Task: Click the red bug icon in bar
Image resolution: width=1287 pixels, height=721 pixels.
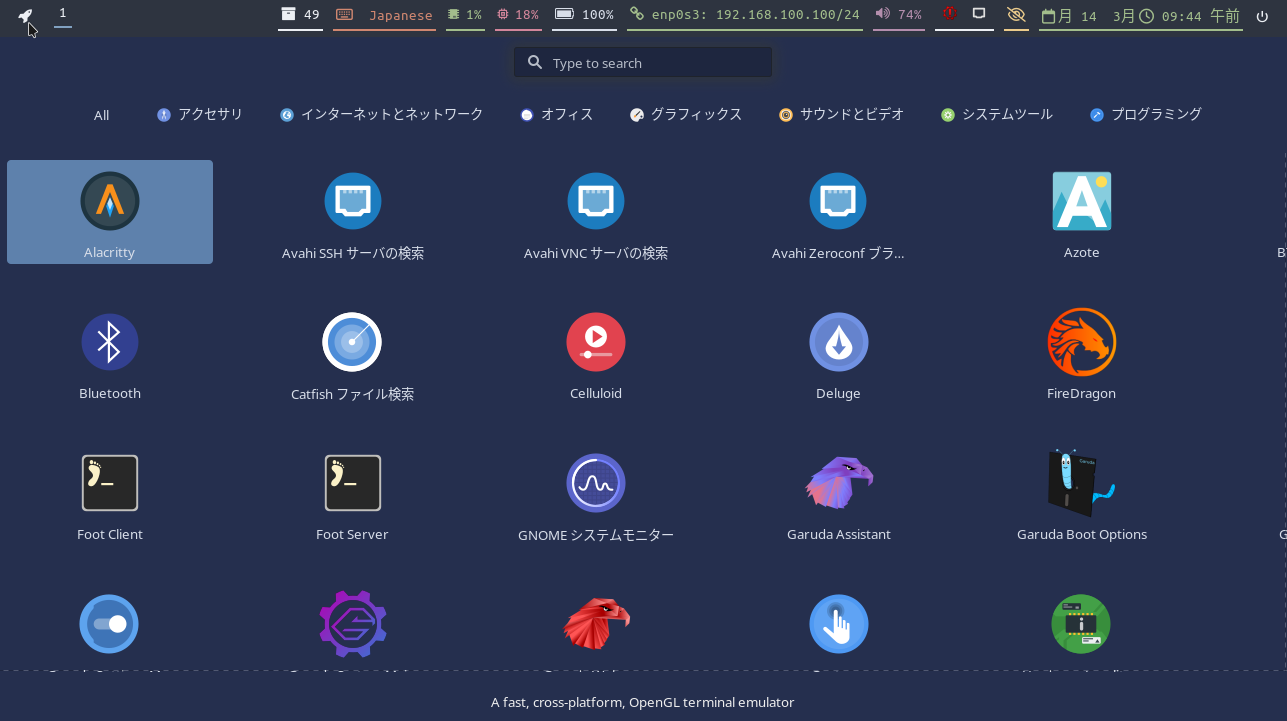Action: [950, 14]
